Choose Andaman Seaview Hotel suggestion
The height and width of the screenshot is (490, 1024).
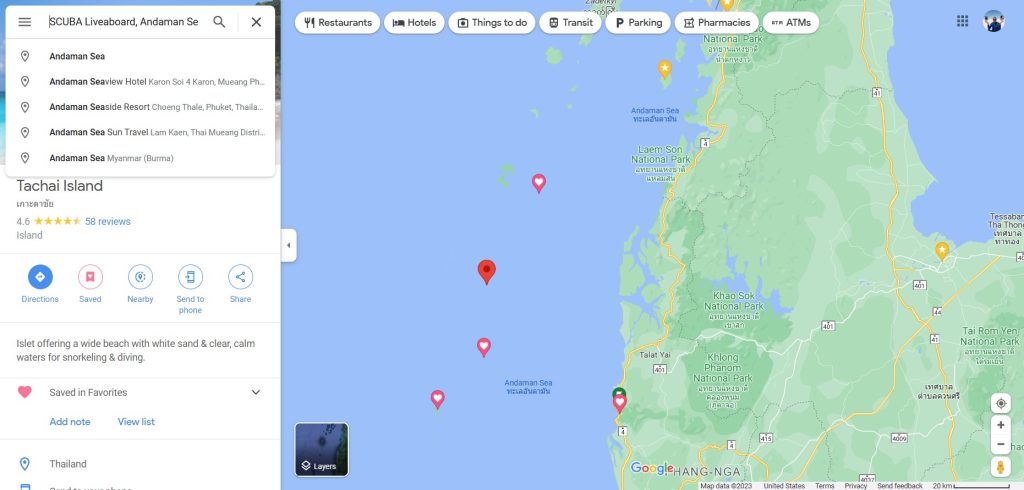(140, 82)
